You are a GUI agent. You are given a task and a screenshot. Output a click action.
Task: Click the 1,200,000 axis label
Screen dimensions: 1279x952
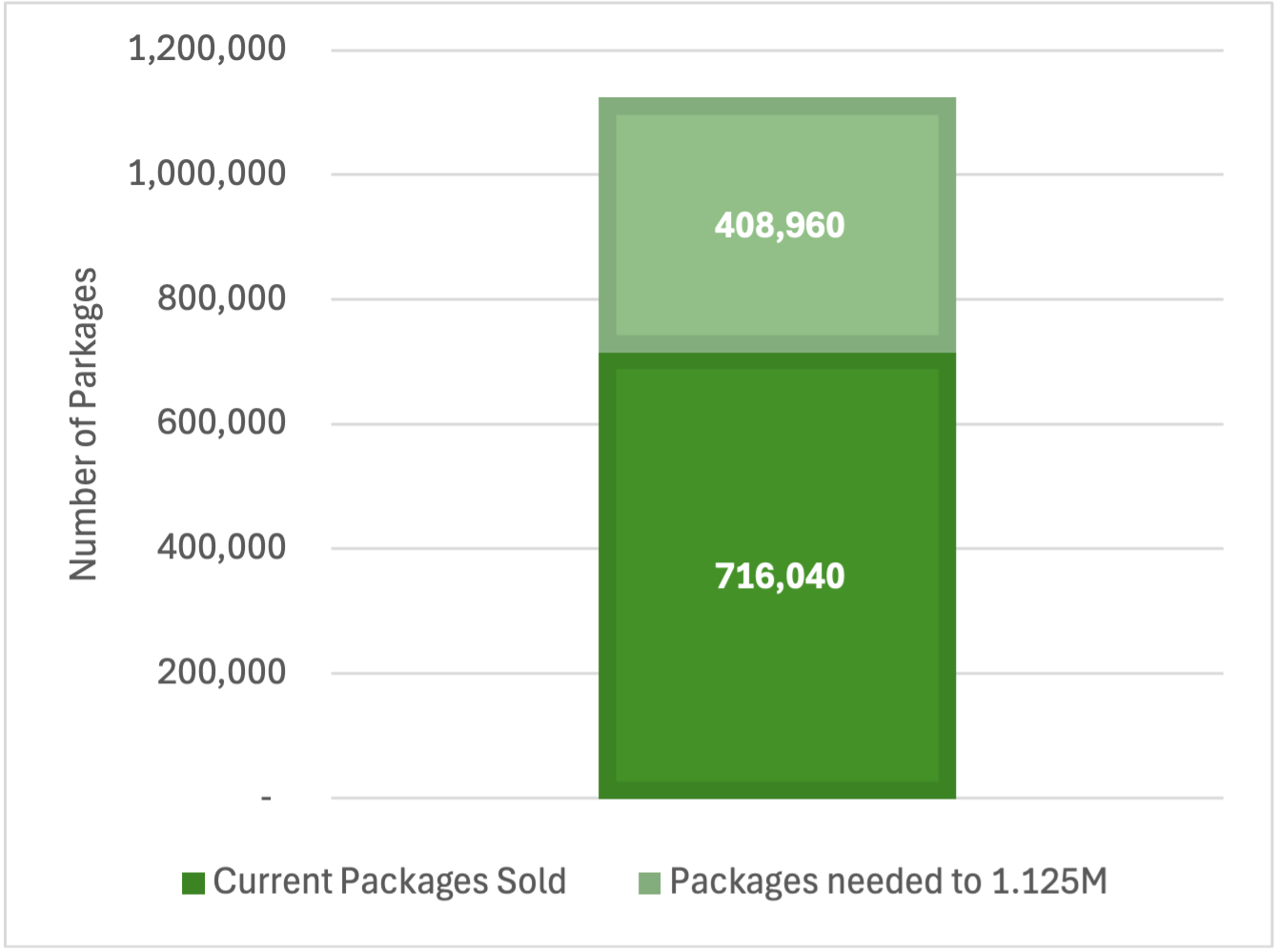[207, 49]
